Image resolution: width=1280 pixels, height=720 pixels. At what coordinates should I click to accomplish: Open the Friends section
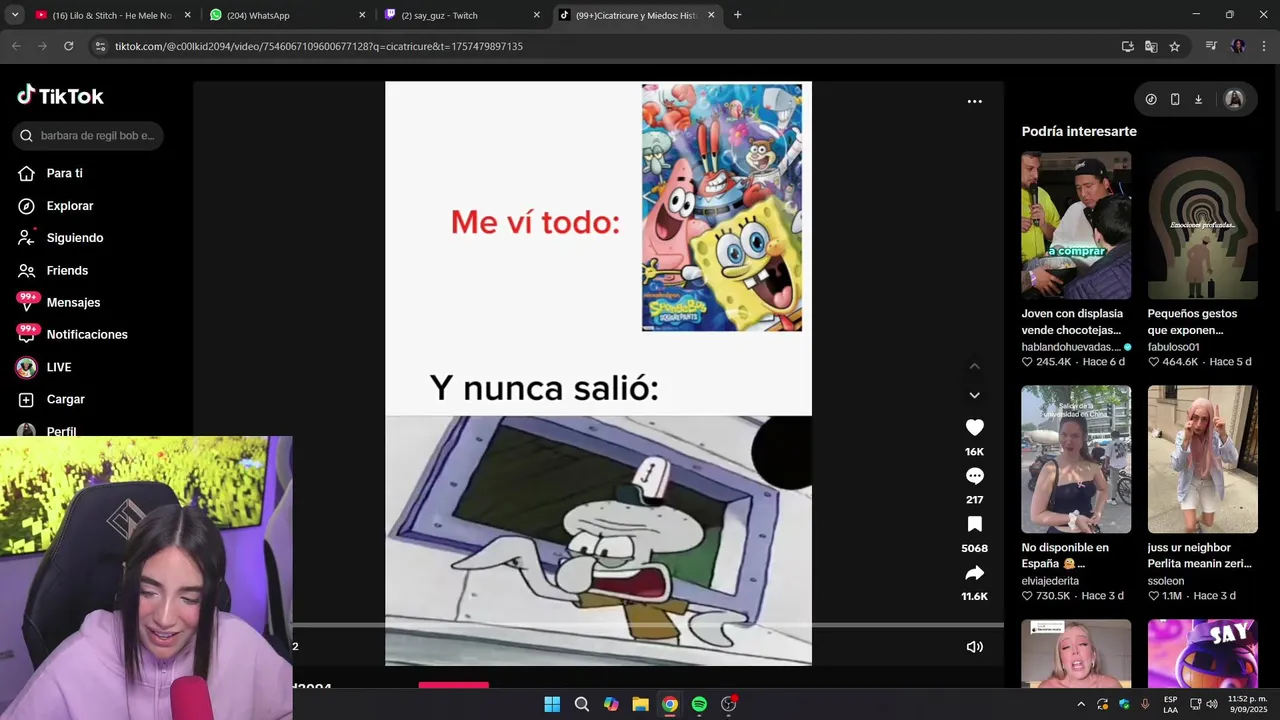(67, 270)
